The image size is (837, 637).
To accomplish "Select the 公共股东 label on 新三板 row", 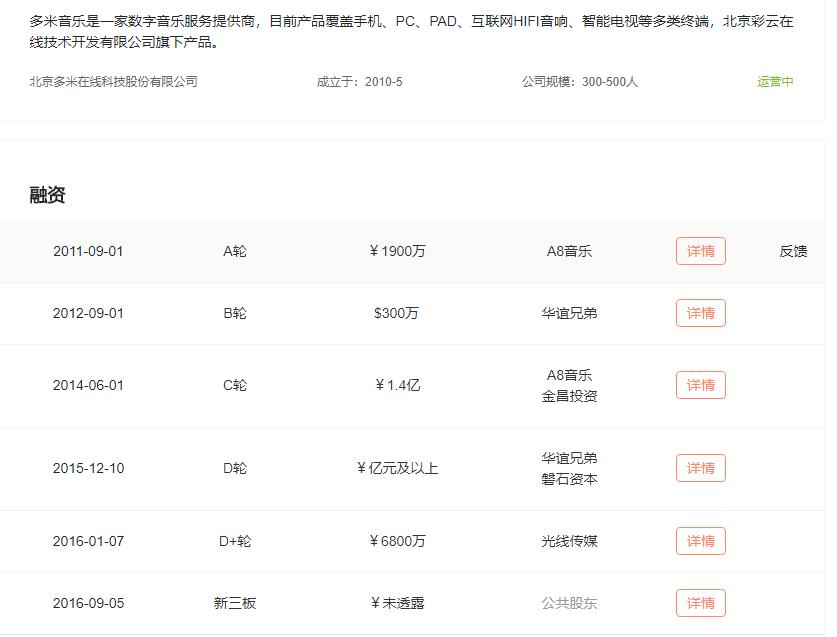I will pyautogui.click(x=572, y=603).
